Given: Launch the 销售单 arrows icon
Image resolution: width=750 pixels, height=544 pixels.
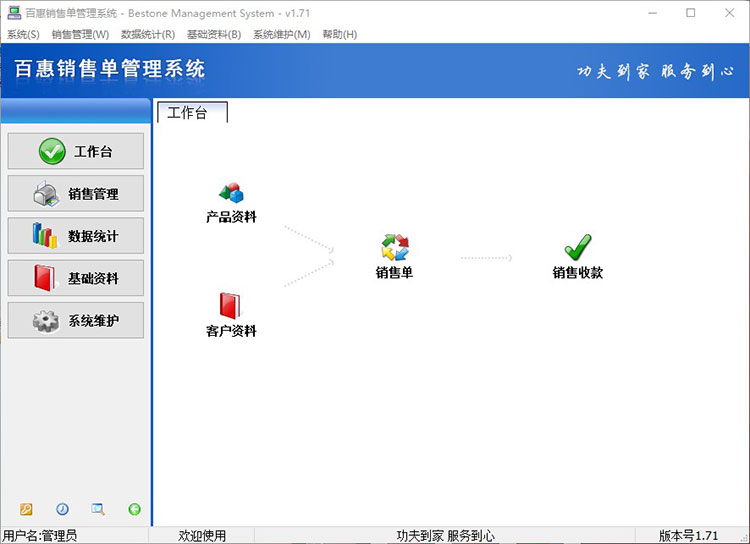Looking at the screenshot, I should (x=395, y=247).
